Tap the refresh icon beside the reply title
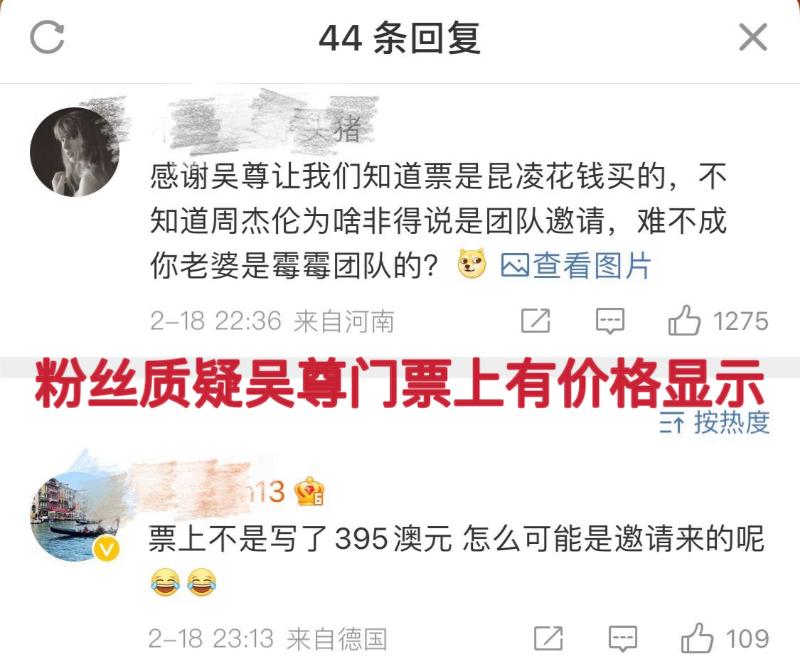 pos(47,37)
